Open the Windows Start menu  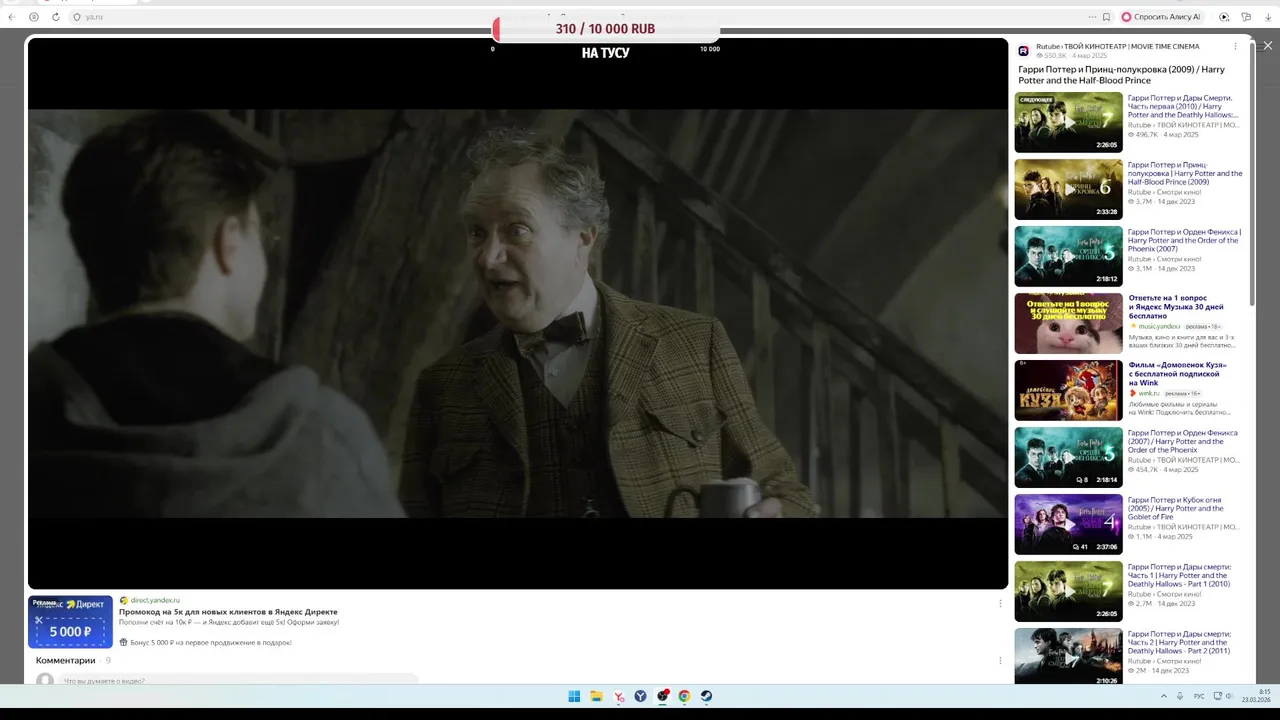point(574,696)
